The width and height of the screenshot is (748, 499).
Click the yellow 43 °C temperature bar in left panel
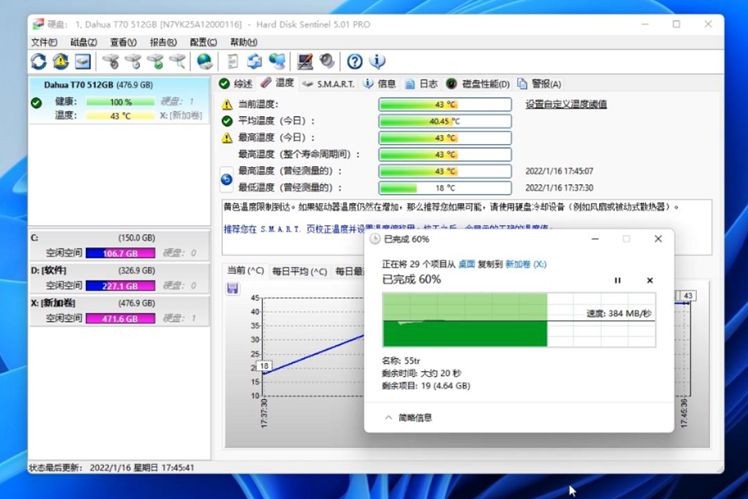click(121, 116)
